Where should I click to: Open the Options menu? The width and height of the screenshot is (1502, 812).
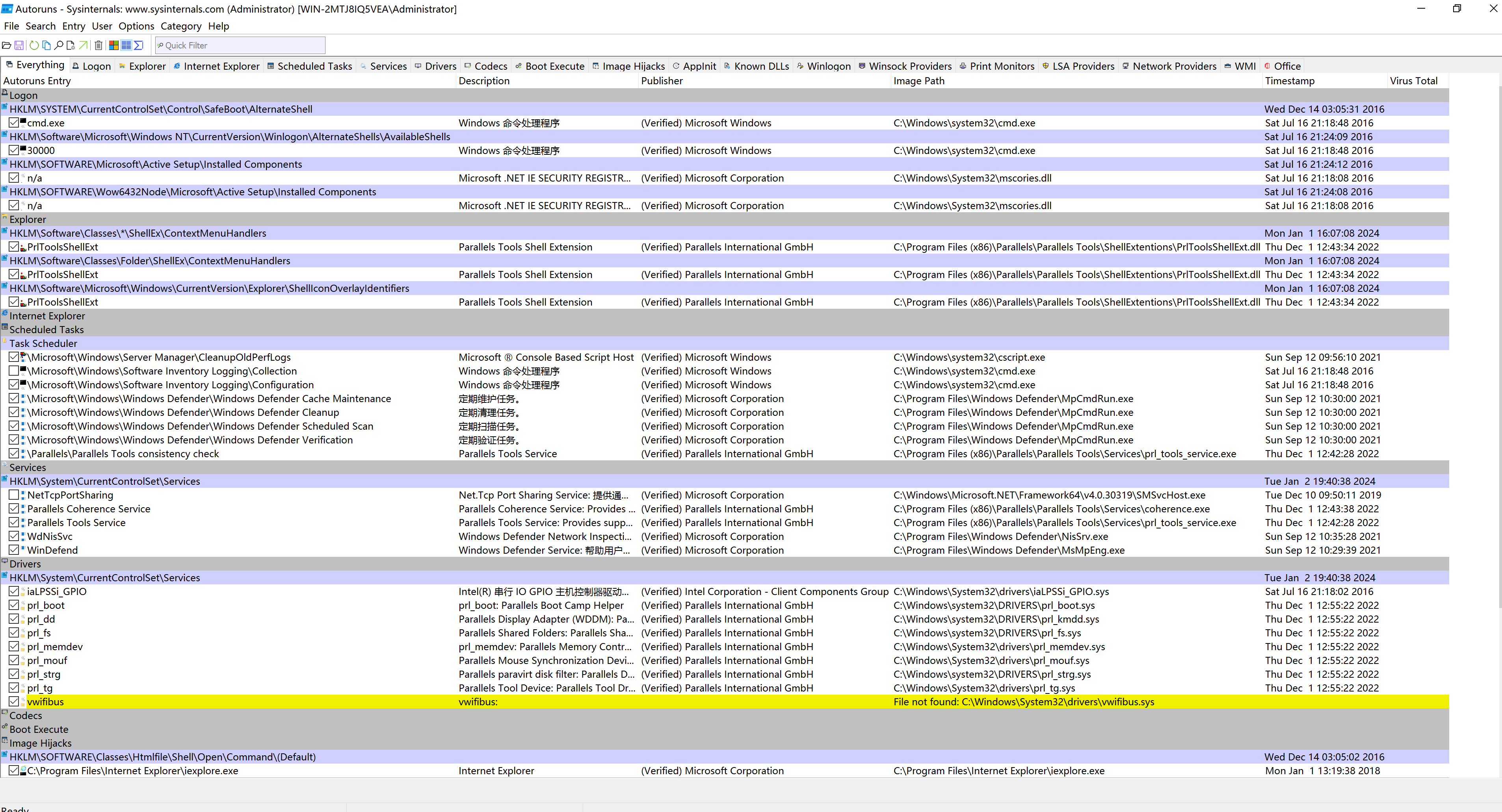[136, 26]
